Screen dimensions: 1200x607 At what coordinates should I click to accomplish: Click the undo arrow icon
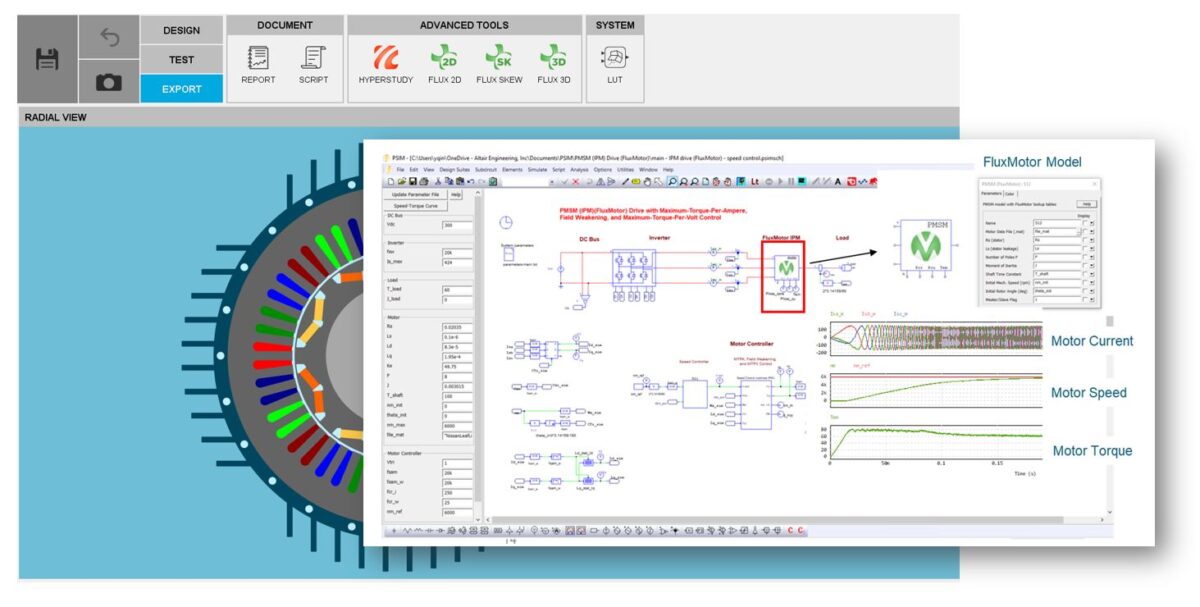pyautogui.click(x=109, y=38)
